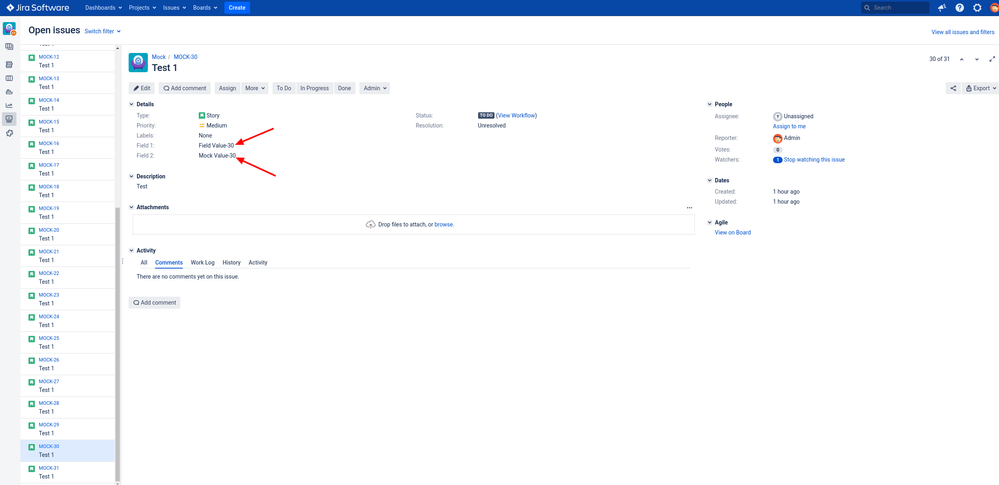The height and width of the screenshot is (485, 999).
Task: Click the Admin reporter avatar
Action: coord(777,138)
